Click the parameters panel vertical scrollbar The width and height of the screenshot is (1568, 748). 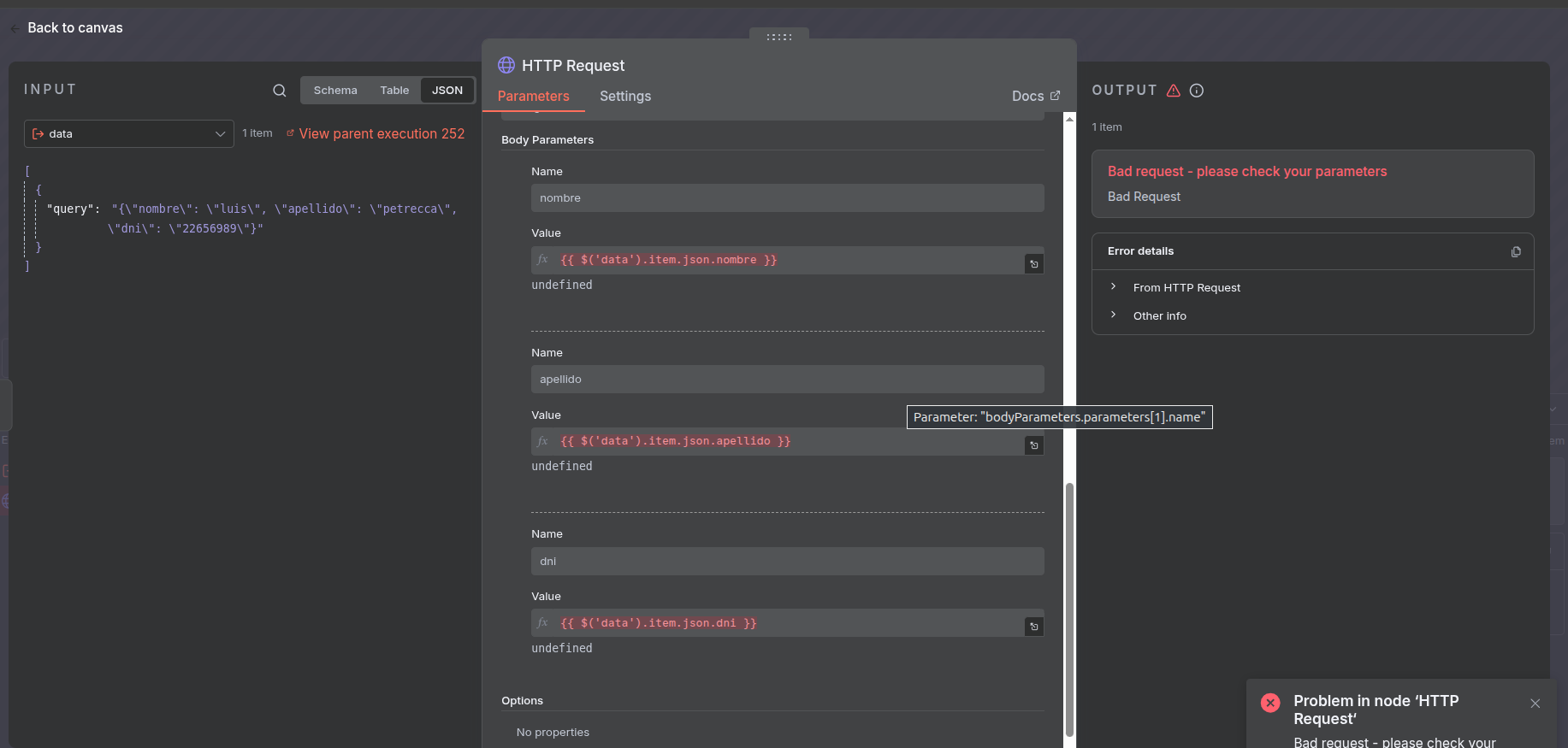pos(1069,609)
